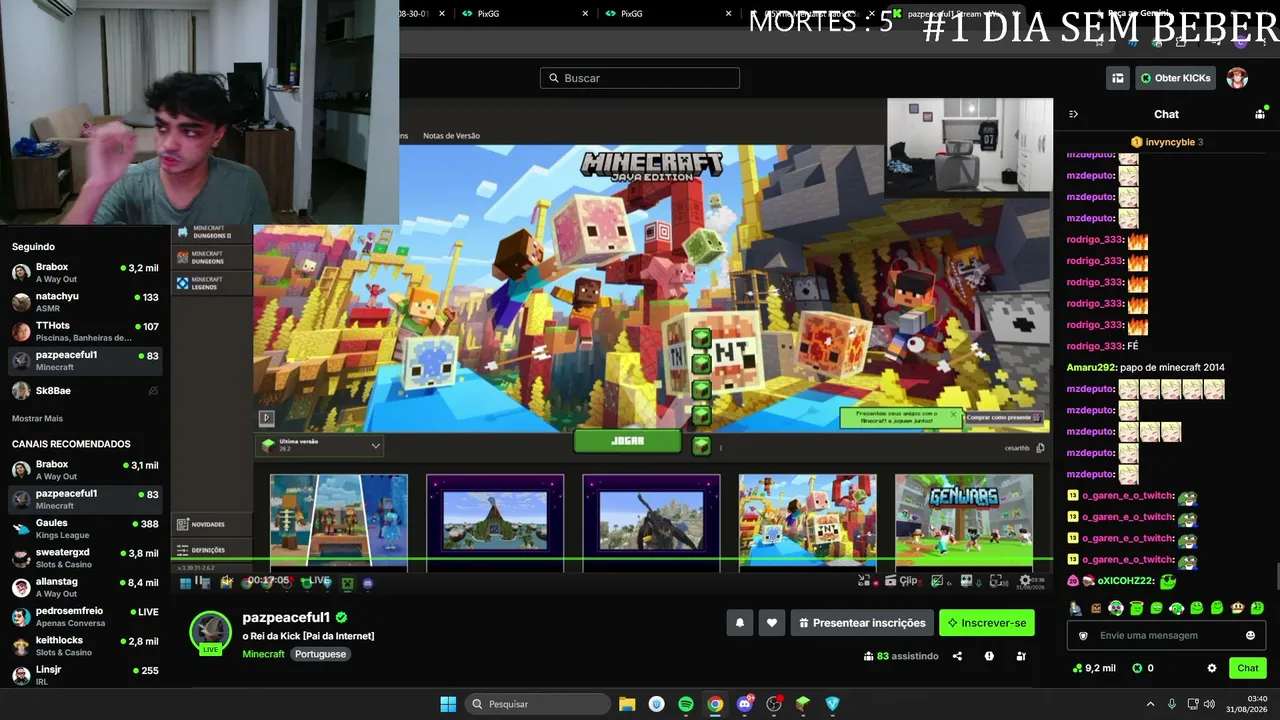Click the volume icon in system tray
Viewport: 1280px width, 720px height.
(1209, 704)
